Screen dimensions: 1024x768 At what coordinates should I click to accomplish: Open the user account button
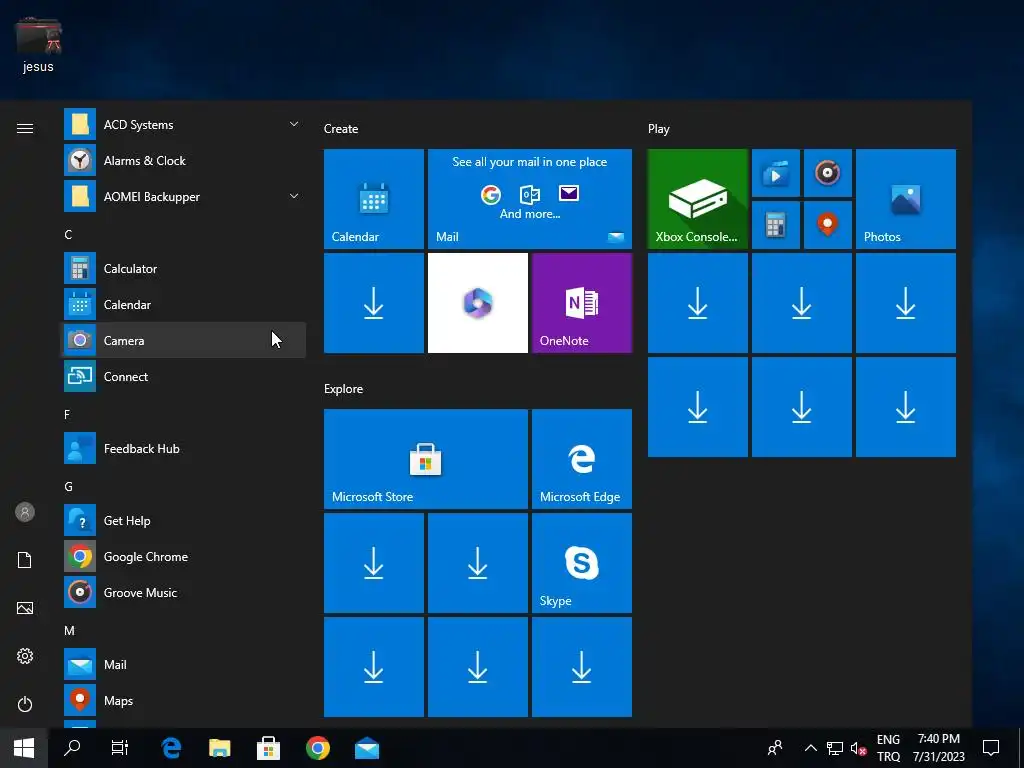(x=25, y=512)
